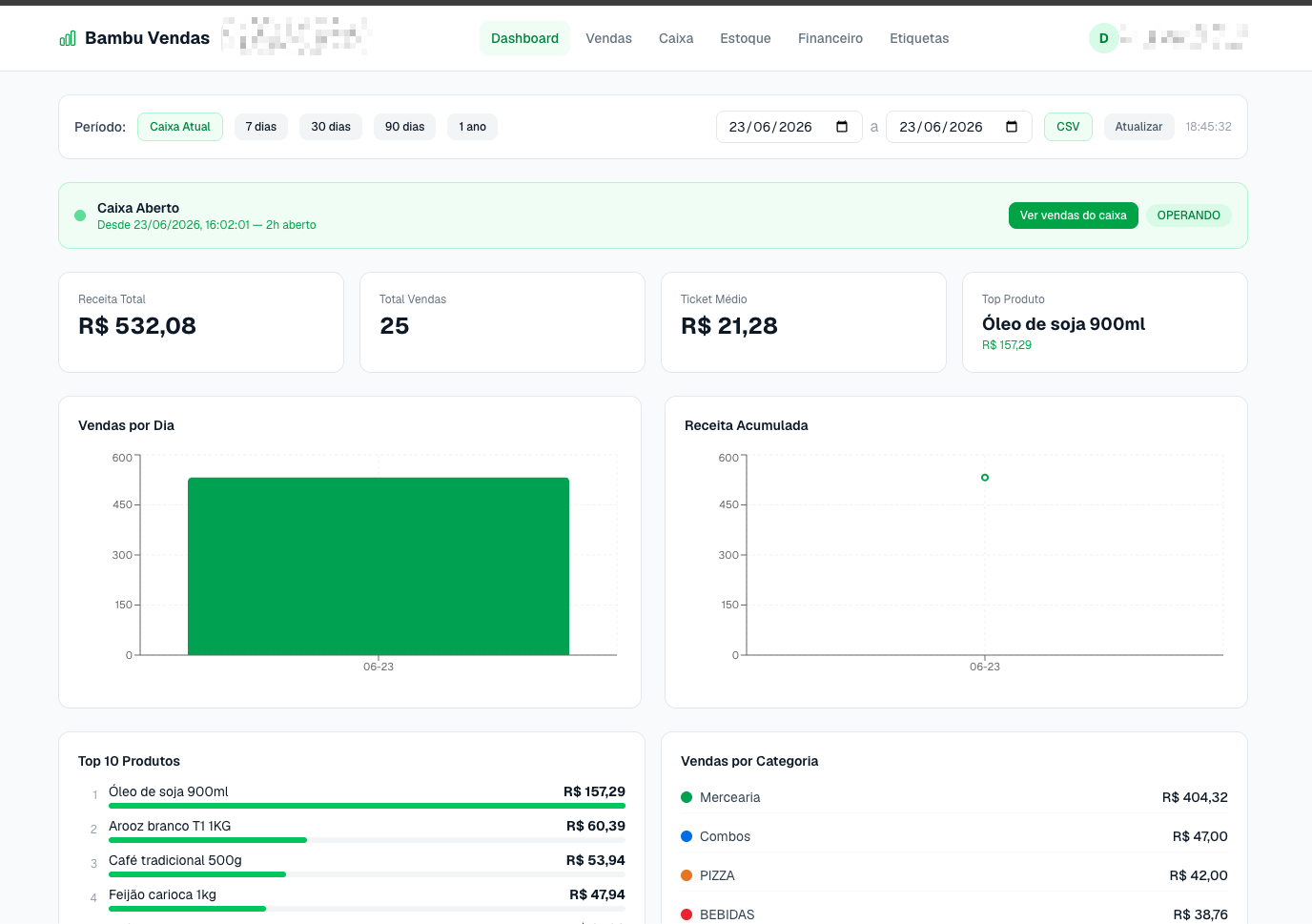Click the Bambu Vendas bar chart logo icon
This screenshot has height=924, width=1312.
click(68, 38)
